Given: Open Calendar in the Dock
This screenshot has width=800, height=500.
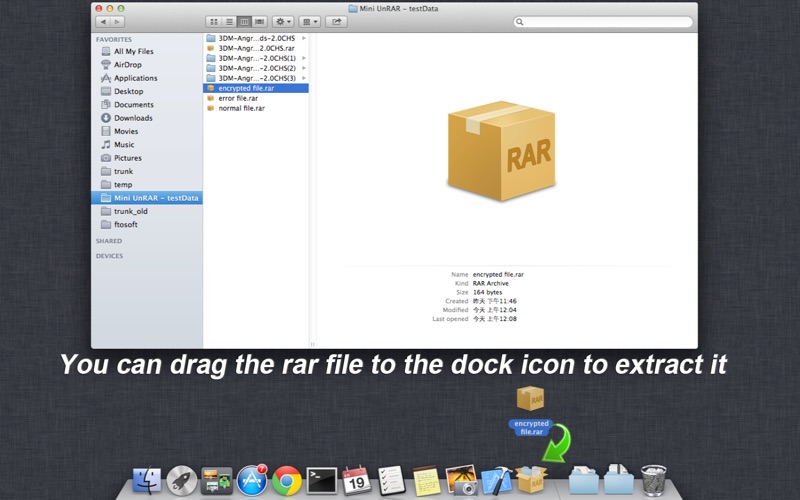Looking at the screenshot, I should click(x=356, y=480).
